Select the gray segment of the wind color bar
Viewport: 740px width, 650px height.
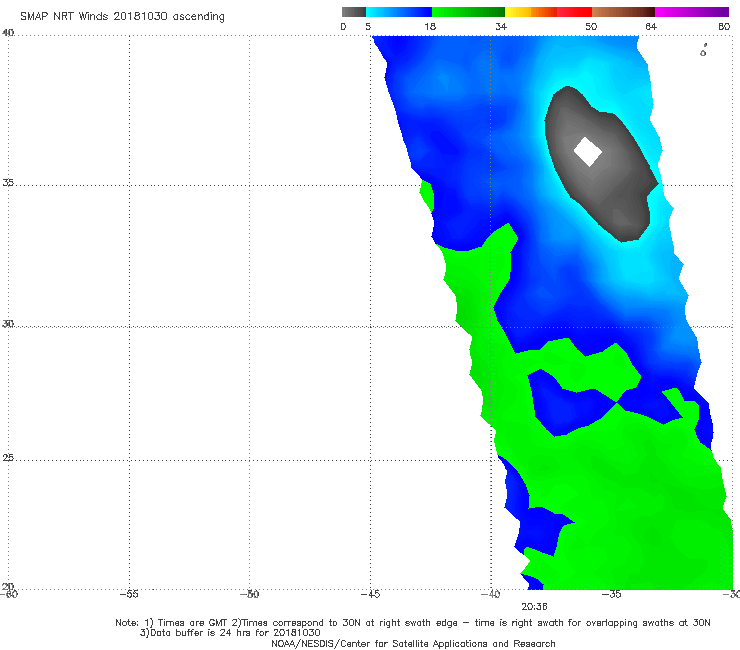coord(353,12)
